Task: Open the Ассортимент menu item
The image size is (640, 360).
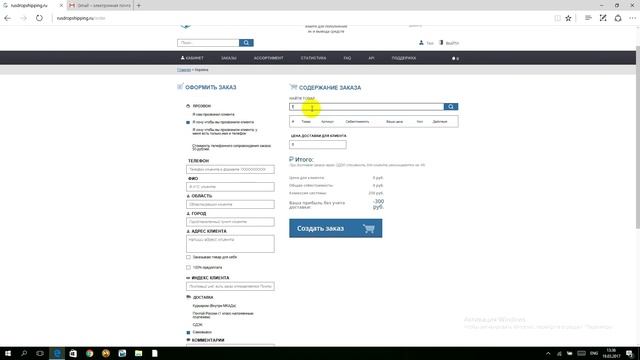Action: pyautogui.click(x=269, y=58)
